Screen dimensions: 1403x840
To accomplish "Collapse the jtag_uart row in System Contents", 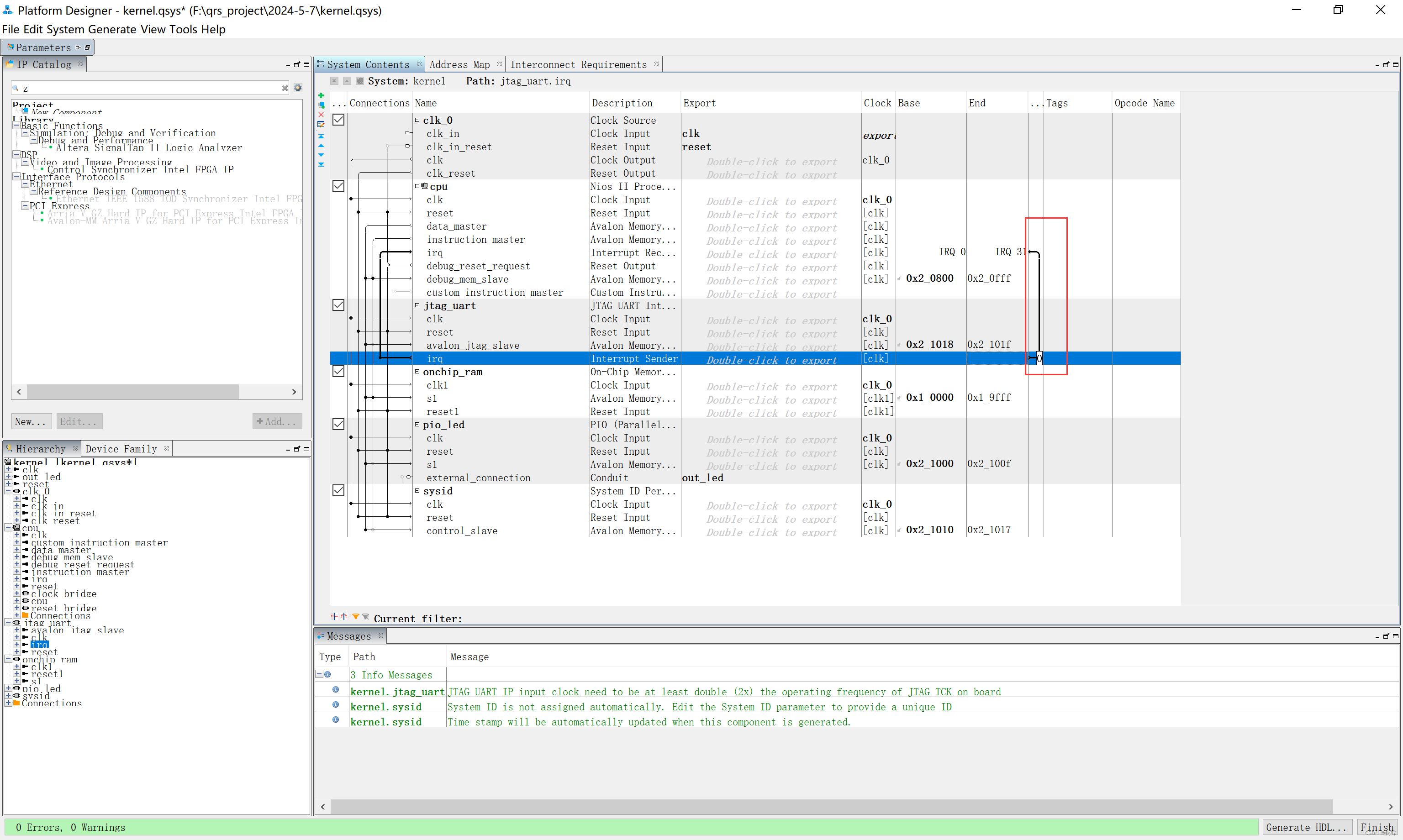I will (417, 305).
